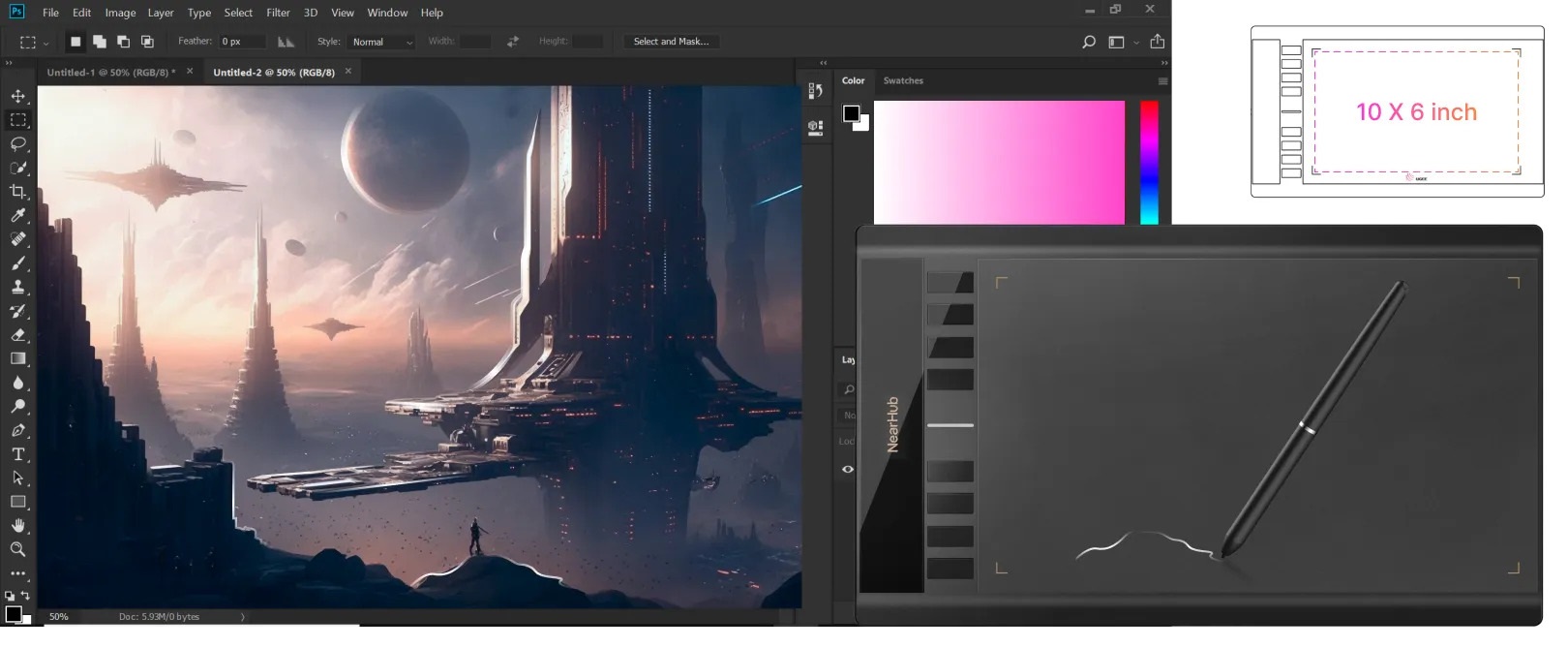Screen dimensions: 1568x648
Task: Select the Path Selection tool
Action: tap(17, 478)
